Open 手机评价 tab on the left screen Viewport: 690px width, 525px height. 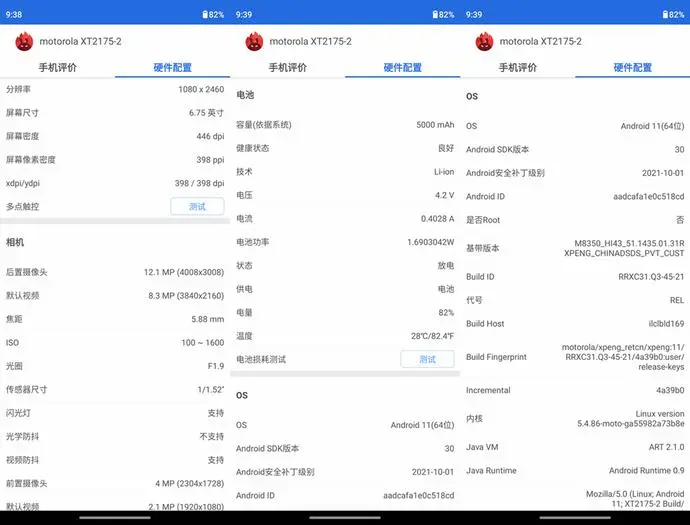click(58, 67)
